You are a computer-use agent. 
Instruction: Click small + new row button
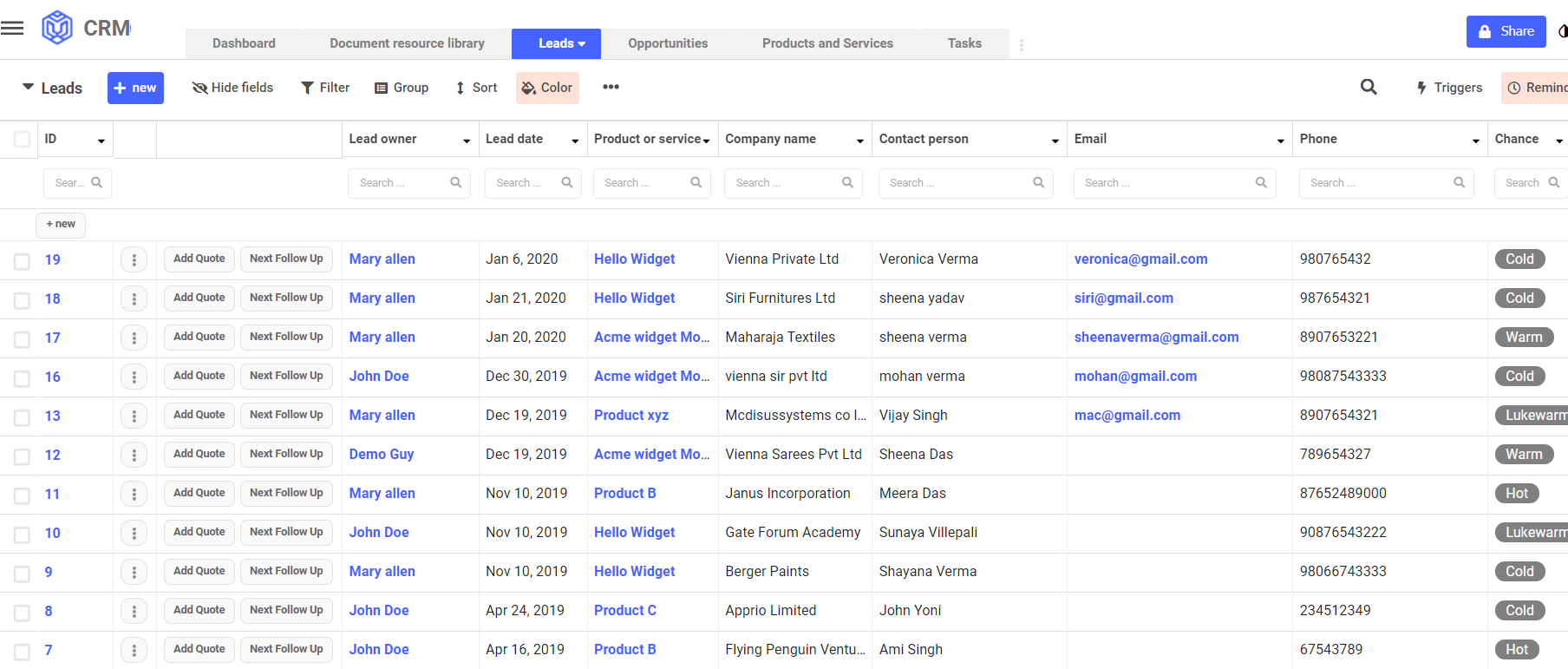[x=61, y=225]
